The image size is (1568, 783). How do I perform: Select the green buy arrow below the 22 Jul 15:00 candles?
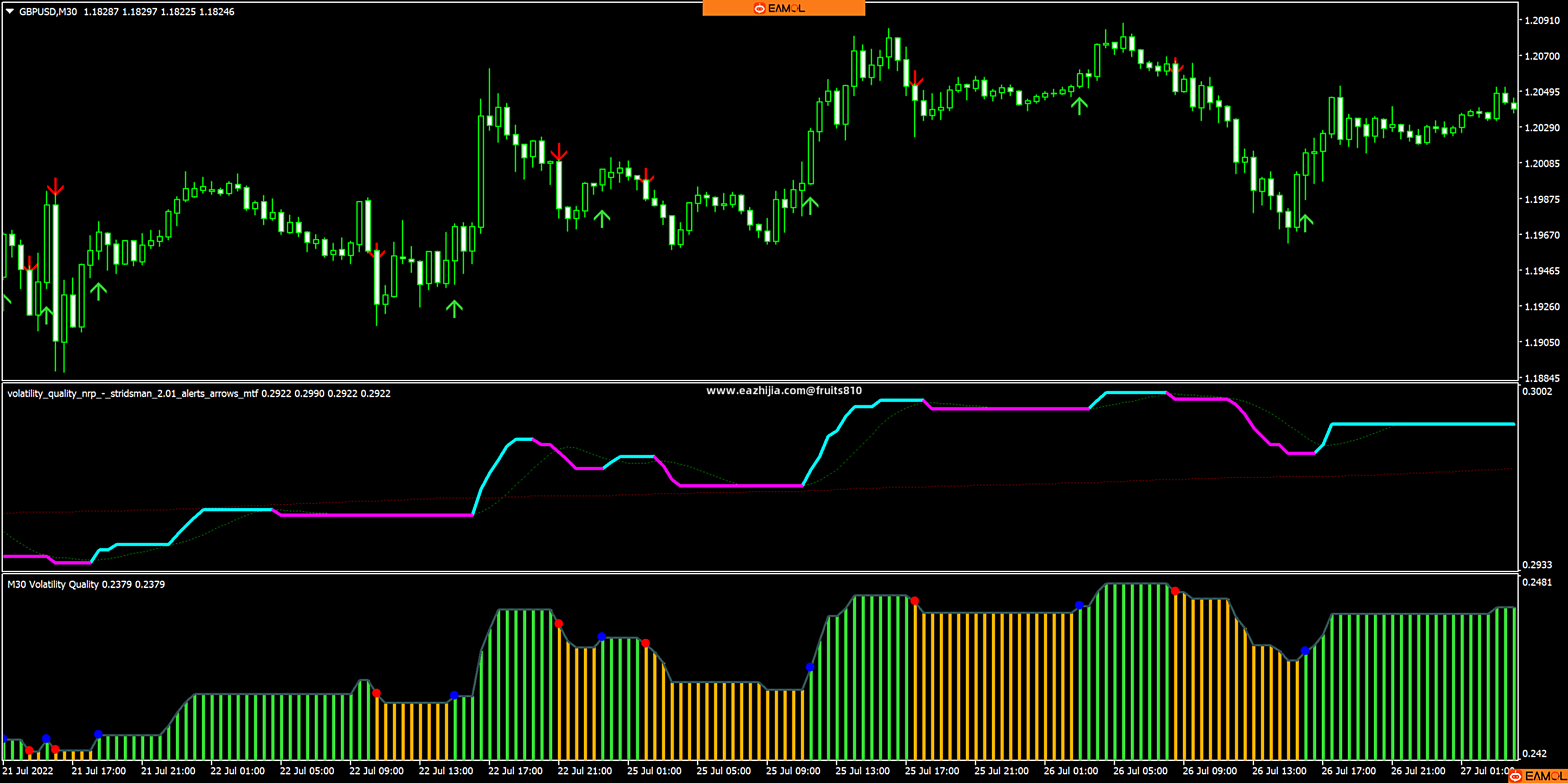click(454, 309)
